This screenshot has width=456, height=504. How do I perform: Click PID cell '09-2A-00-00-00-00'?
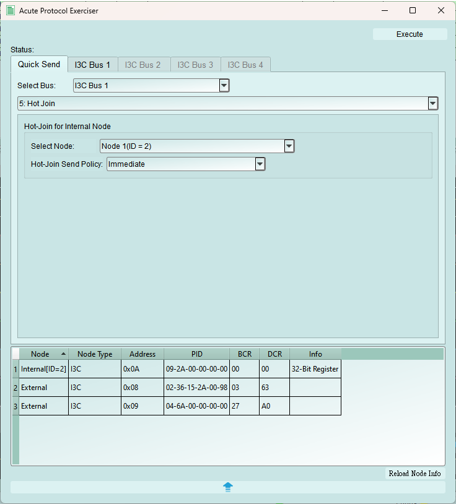coord(197,369)
